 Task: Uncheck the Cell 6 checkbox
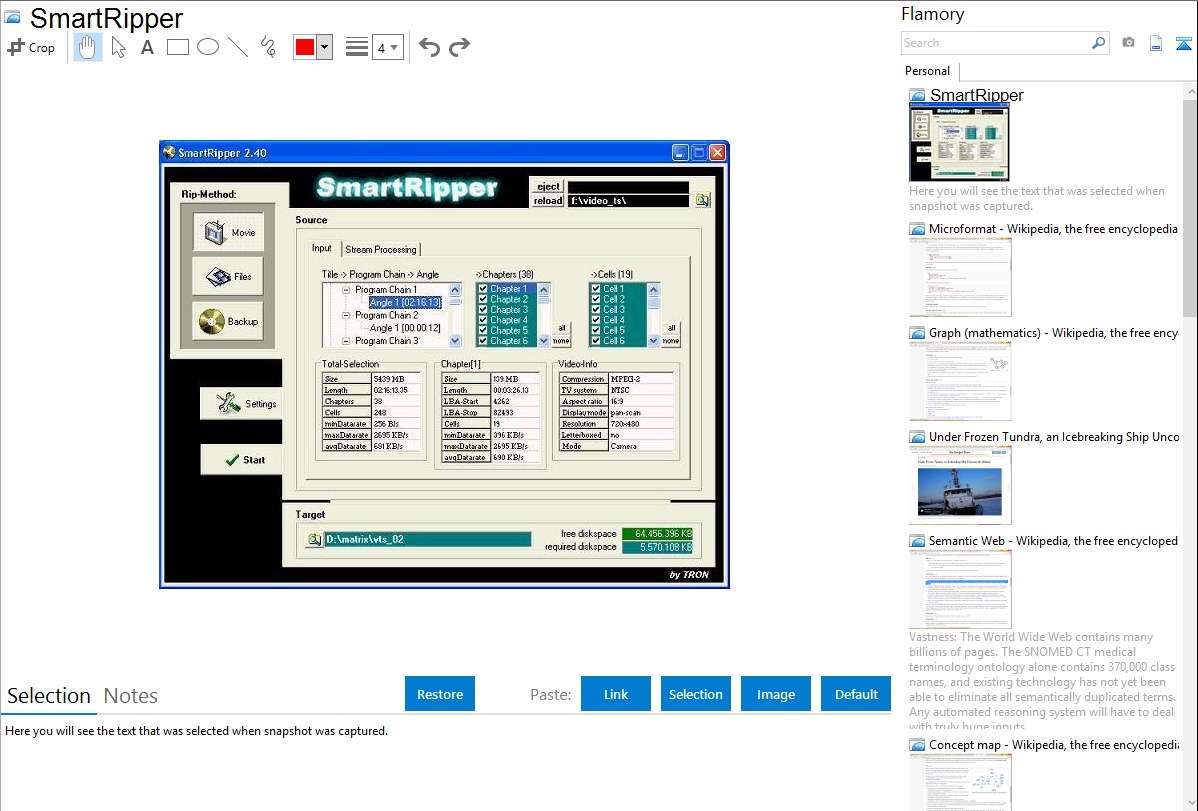point(596,341)
